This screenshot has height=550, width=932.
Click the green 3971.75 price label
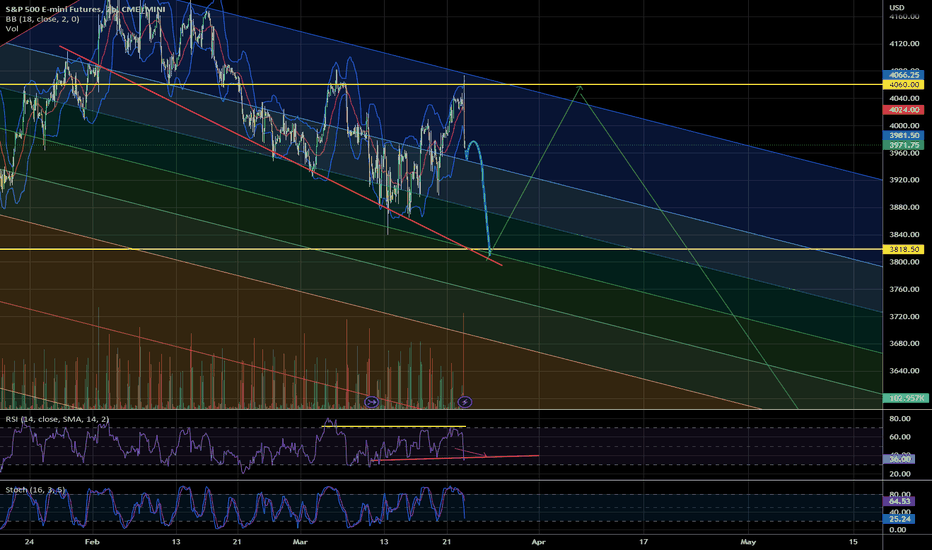pos(904,145)
